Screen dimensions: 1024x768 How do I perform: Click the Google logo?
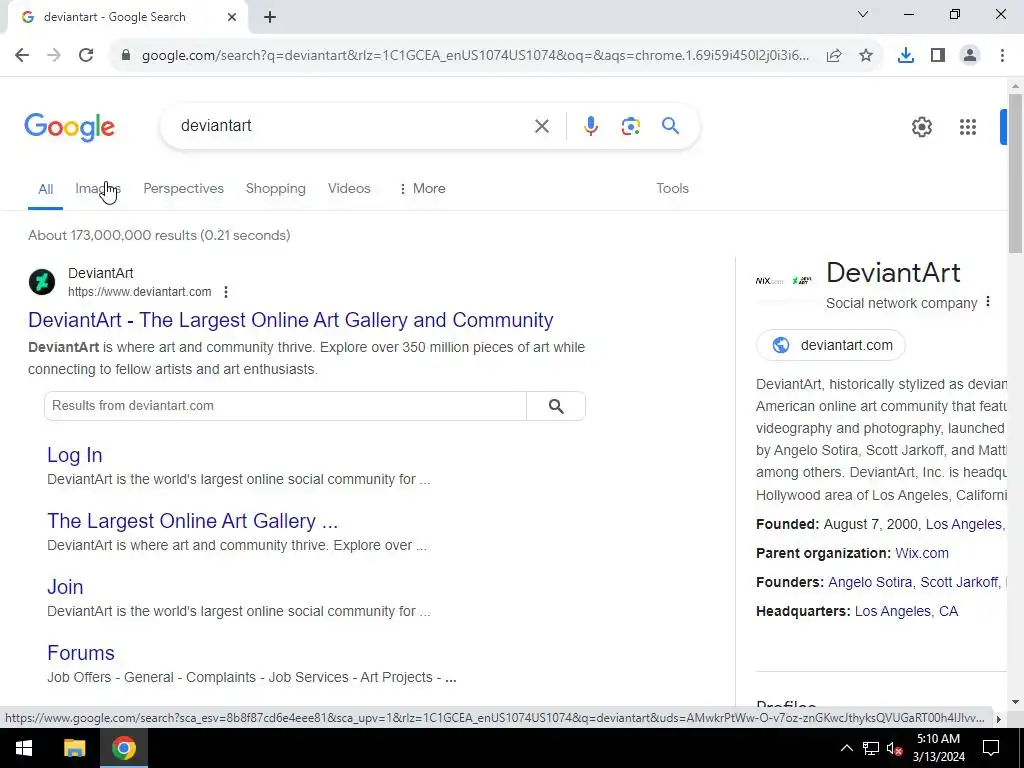coord(70,127)
